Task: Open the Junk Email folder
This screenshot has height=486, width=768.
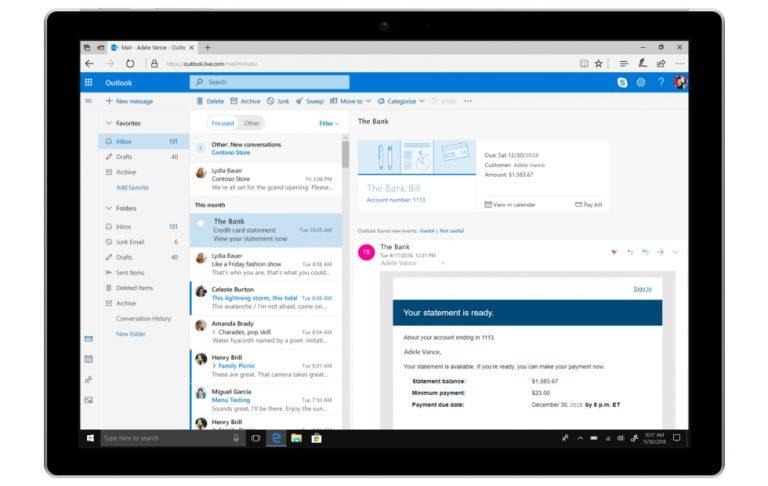Action: click(131, 242)
